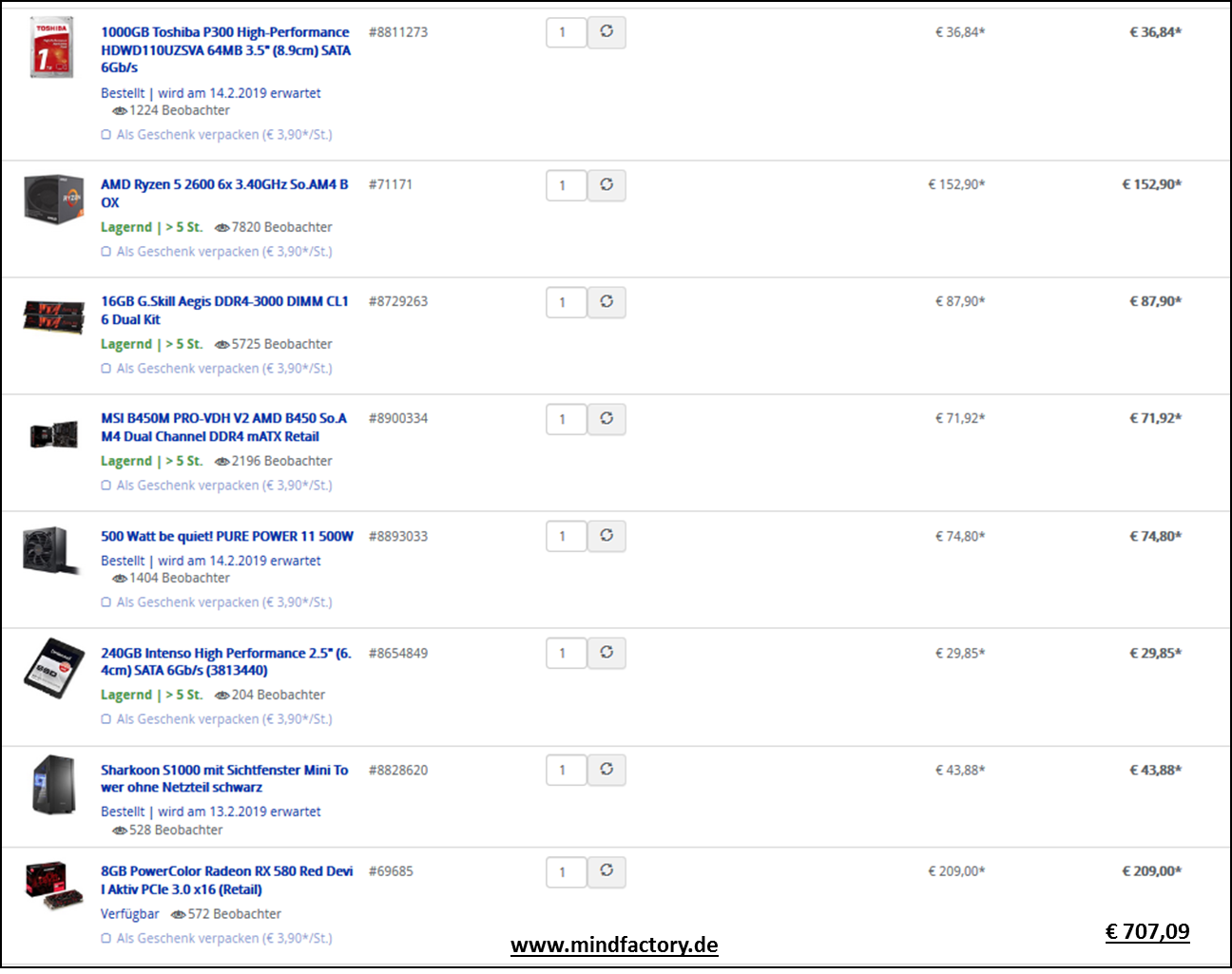This screenshot has width=1232, height=974.
Task: Click article number #71171
Action: point(391,185)
